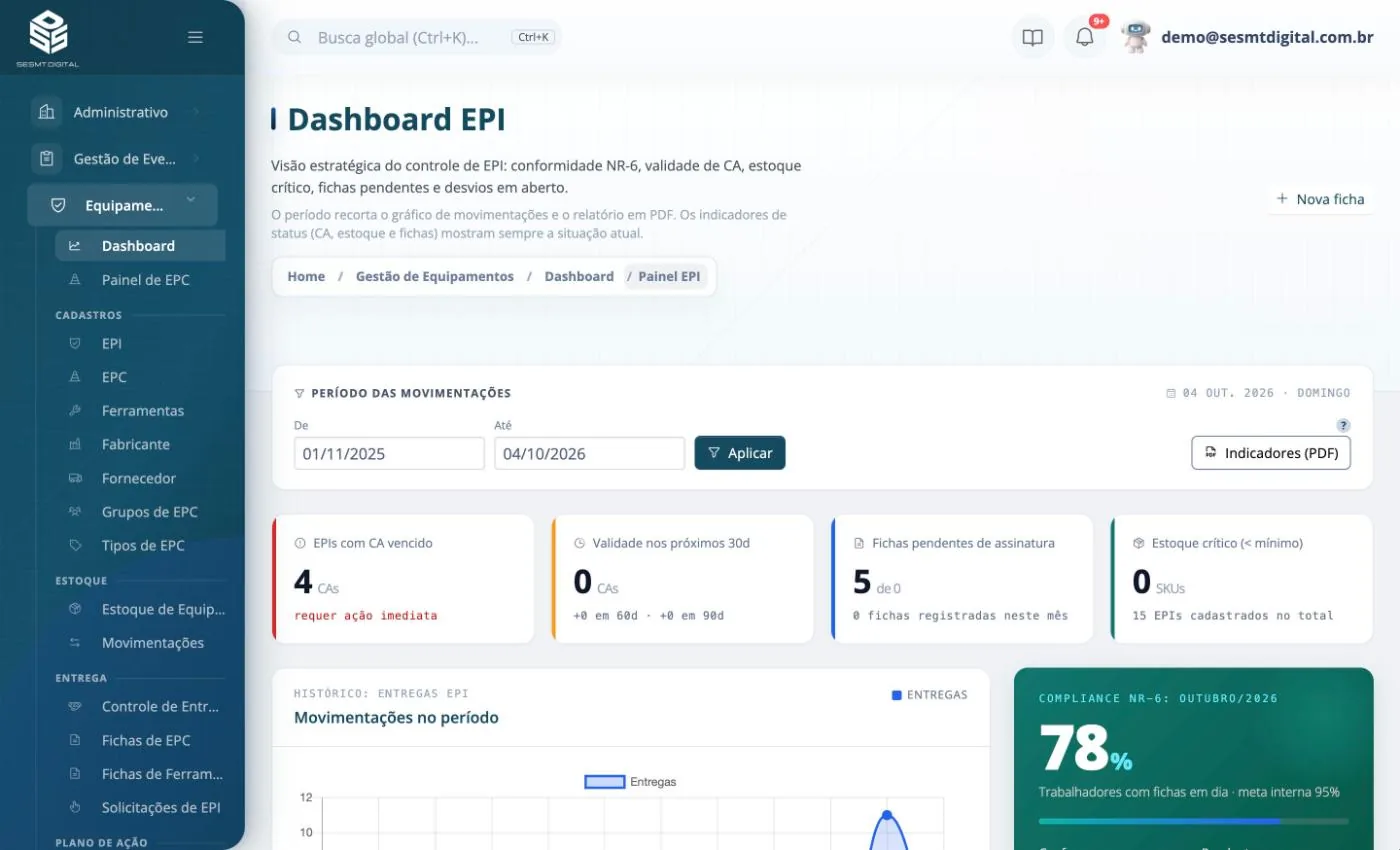Screen dimensions: 1400x850
Task: Edit the De start date field
Action: click(389, 453)
